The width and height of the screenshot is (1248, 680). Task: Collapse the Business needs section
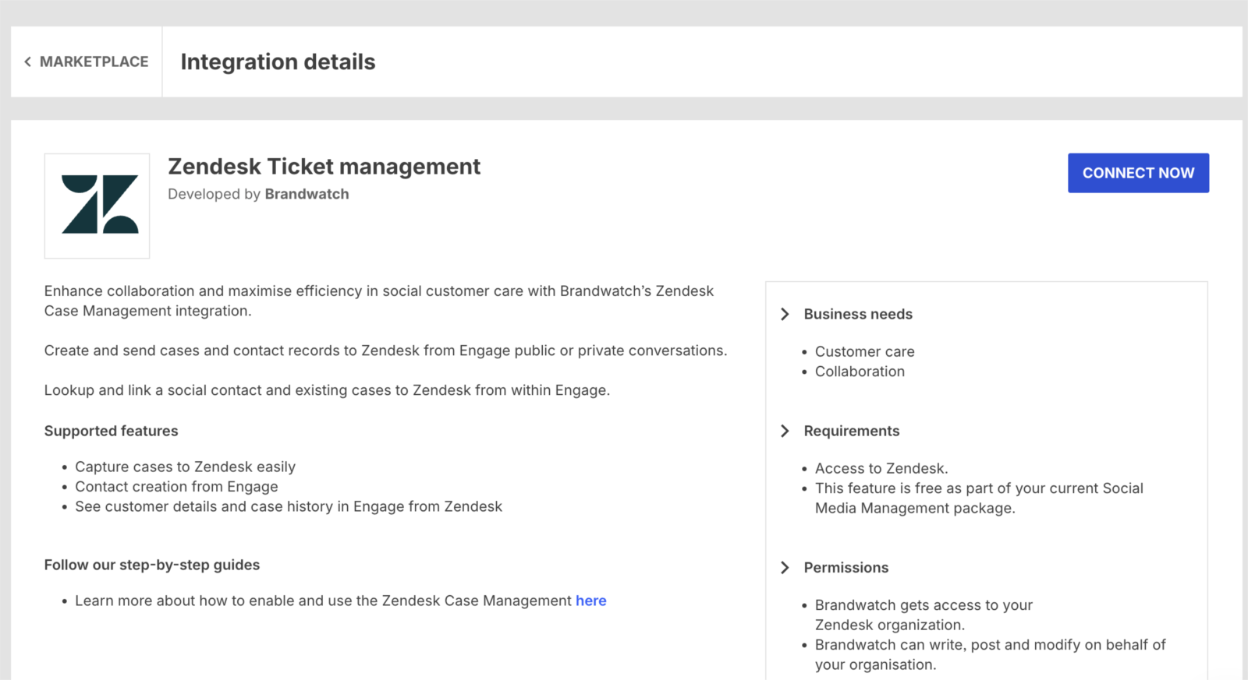point(785,314)
